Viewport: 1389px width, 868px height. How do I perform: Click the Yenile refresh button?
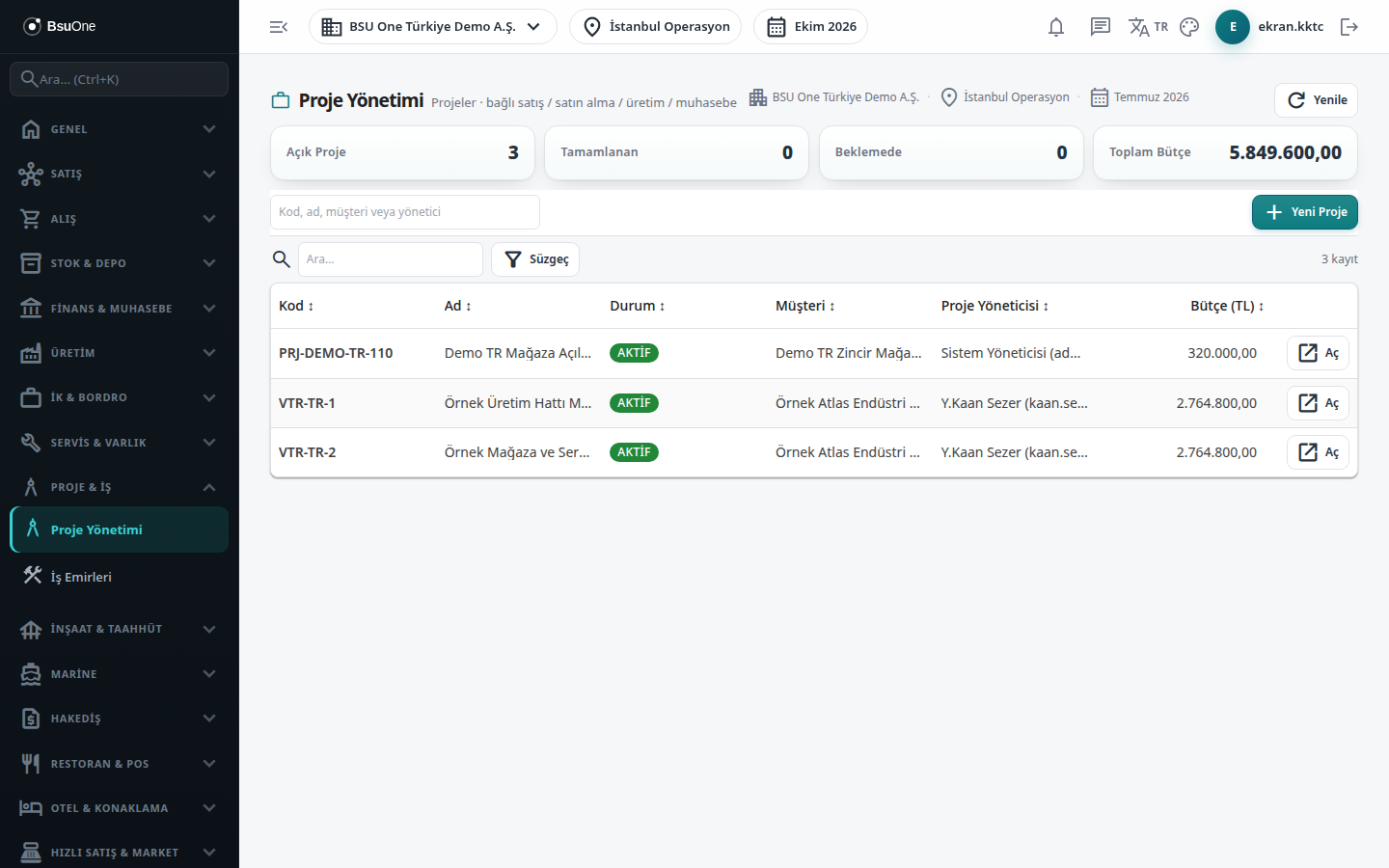(1316, 100)
